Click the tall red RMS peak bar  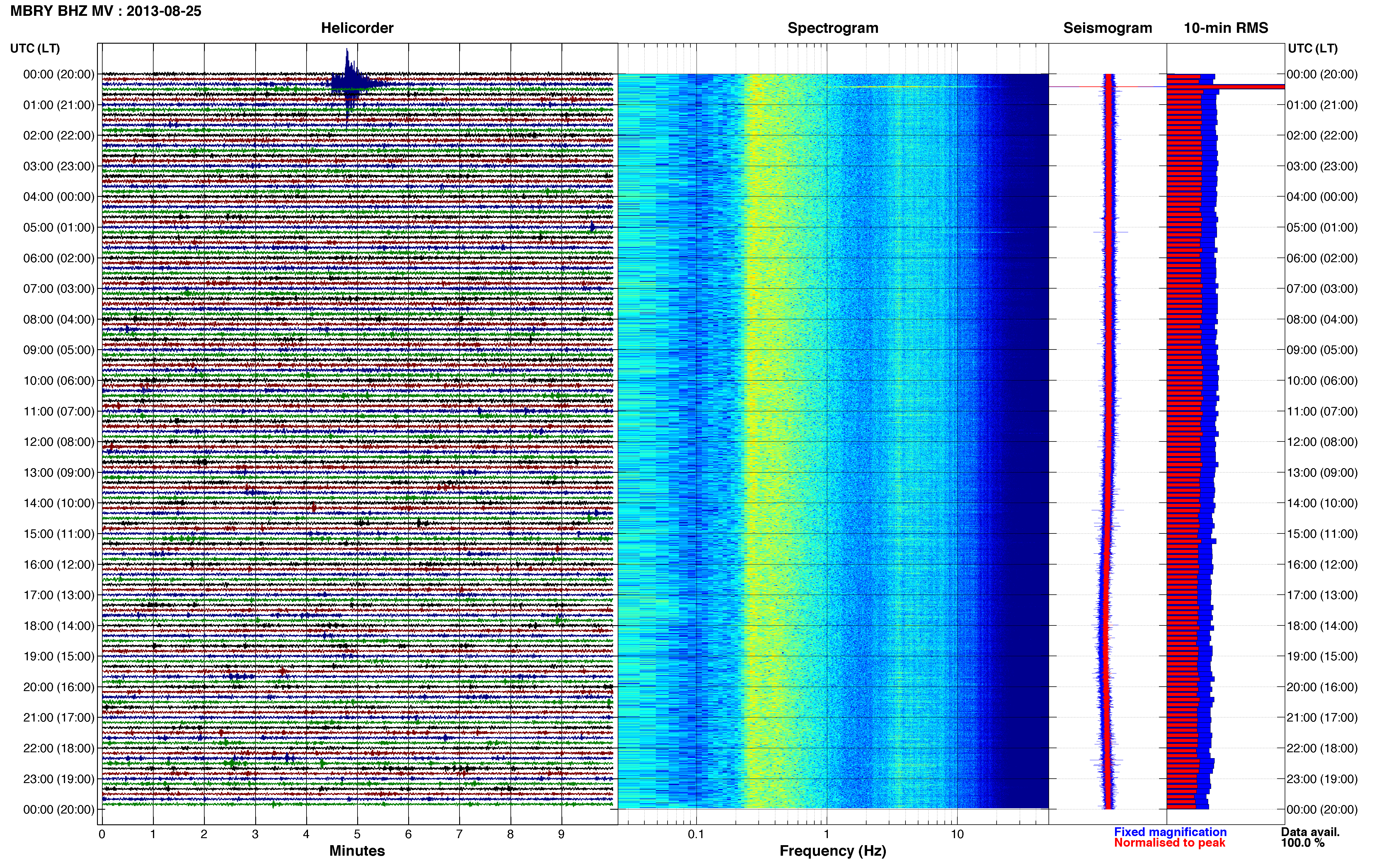pyautogui.click(x=1226, y=87)
